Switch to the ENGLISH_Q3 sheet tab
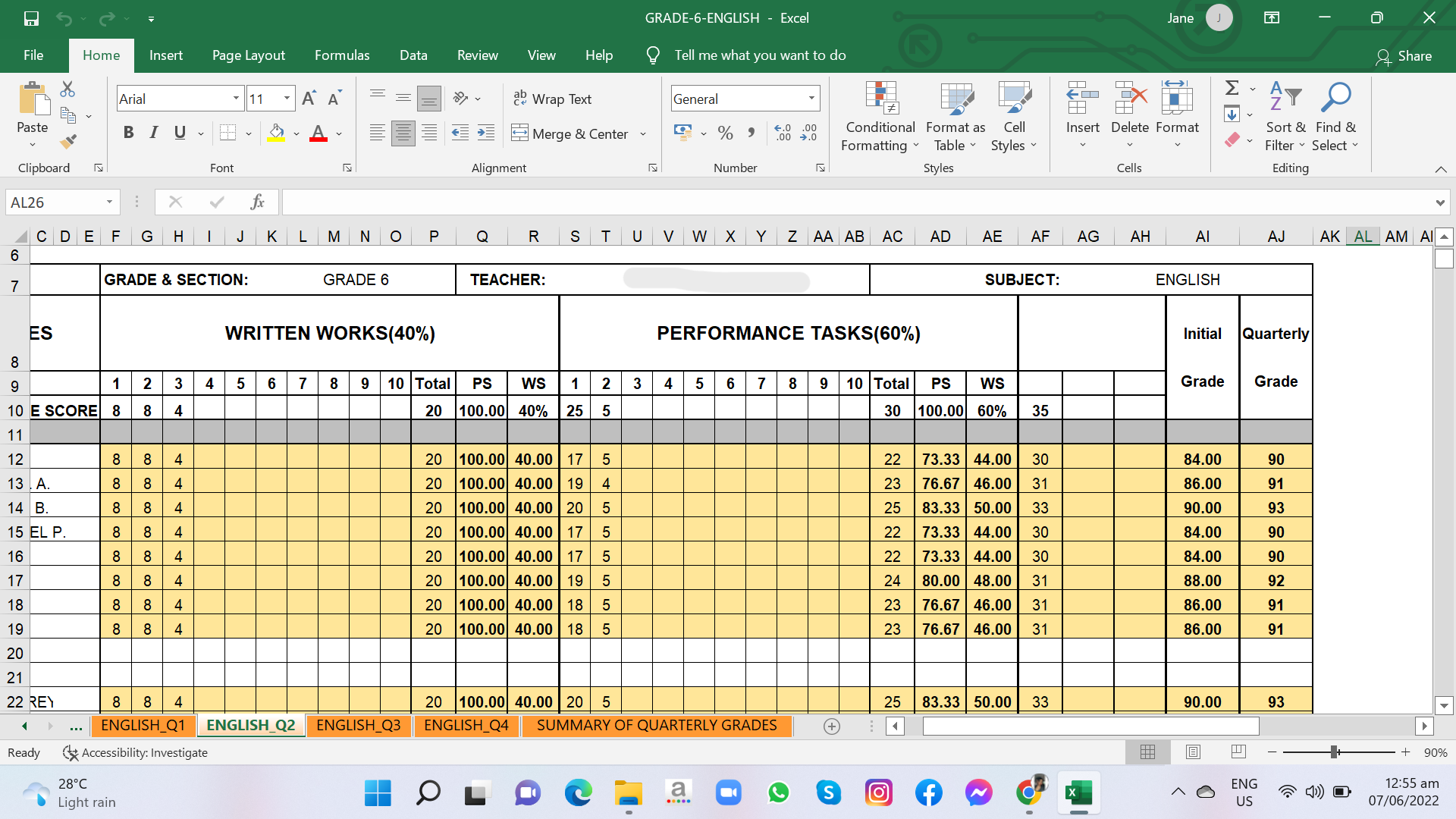This screenshot has width=1456, height=819. tap(358, 725)
